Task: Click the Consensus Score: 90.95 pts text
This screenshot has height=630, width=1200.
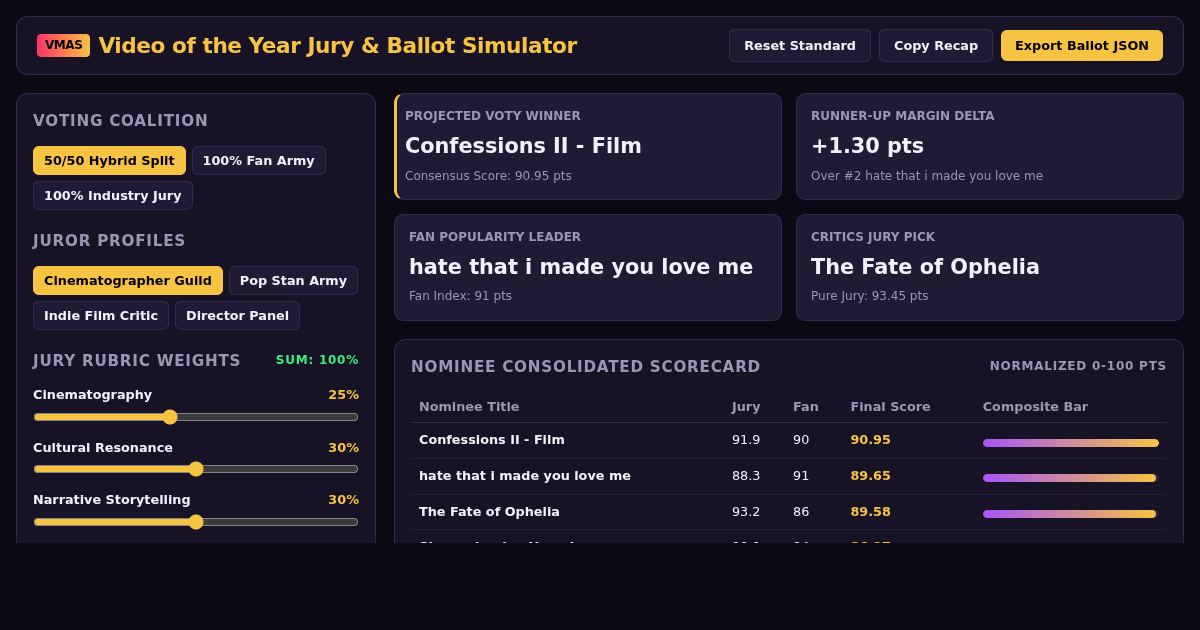Action: (x=488, y=176)
